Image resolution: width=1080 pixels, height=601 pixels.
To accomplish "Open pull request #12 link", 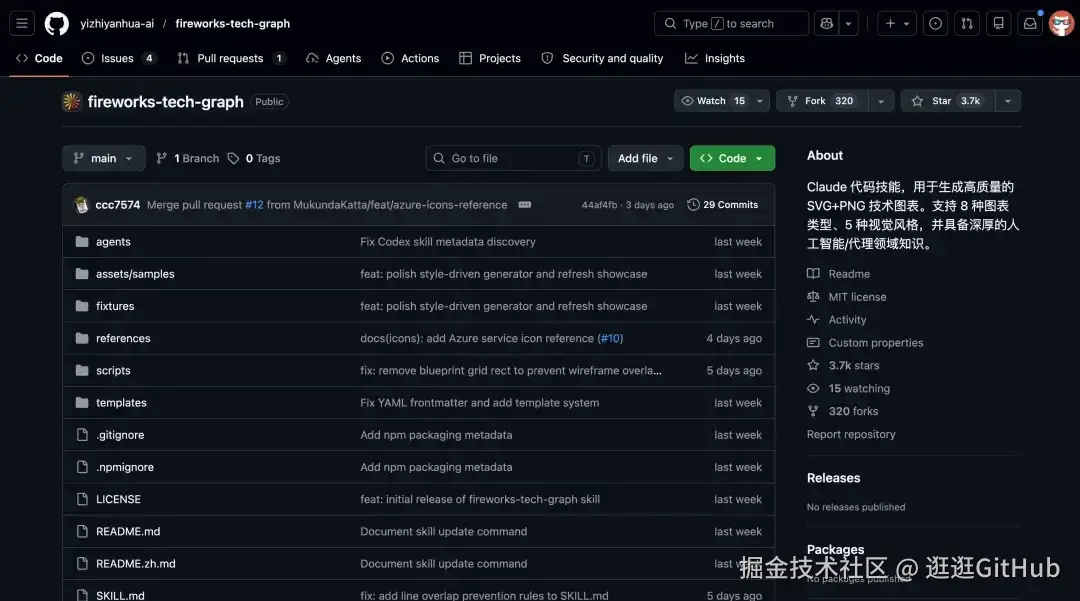I will (254, 204).
